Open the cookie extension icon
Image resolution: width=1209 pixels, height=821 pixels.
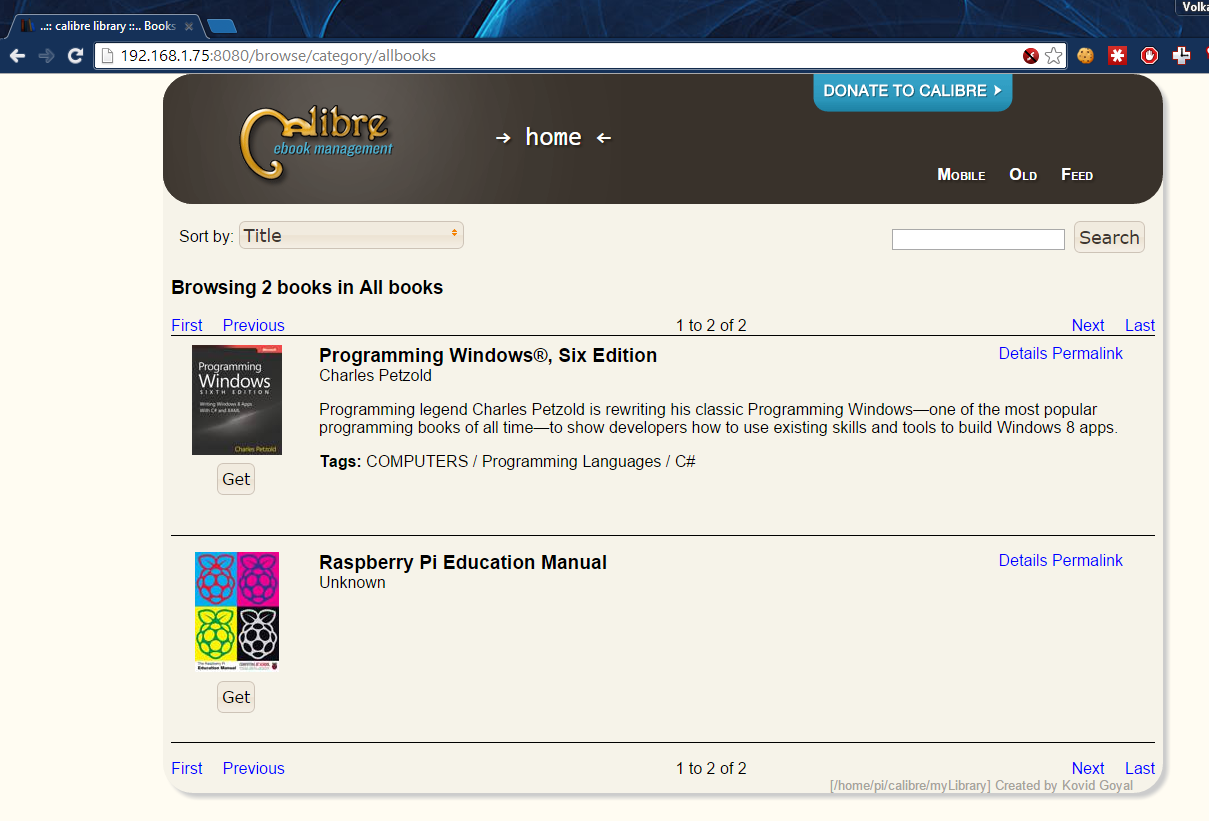coord(1085,56)
